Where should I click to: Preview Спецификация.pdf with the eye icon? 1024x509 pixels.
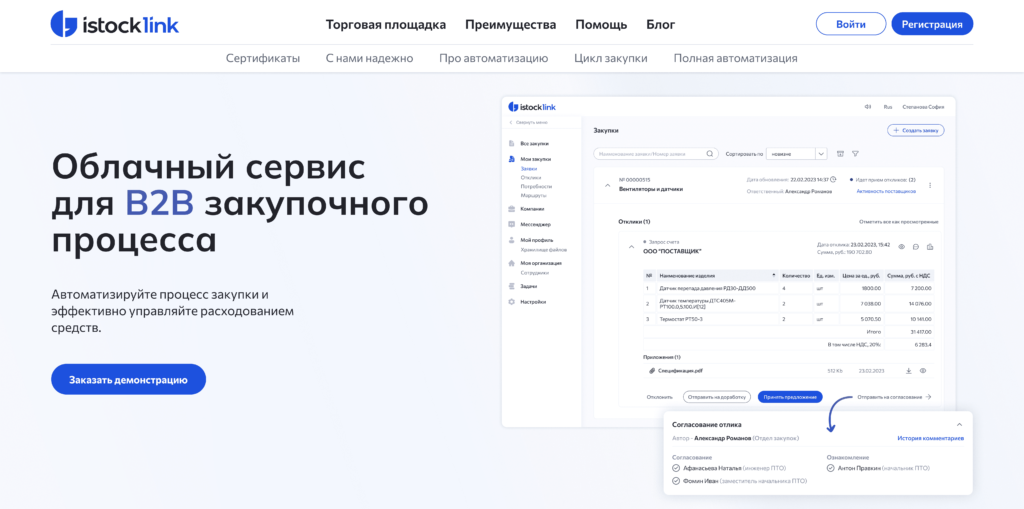coord(923,370)
